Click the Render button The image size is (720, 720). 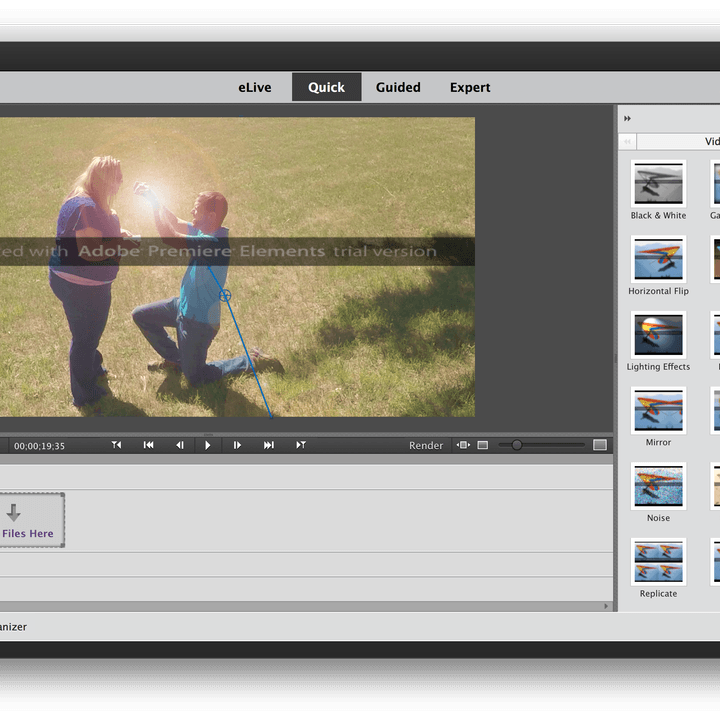click(426, 445)
